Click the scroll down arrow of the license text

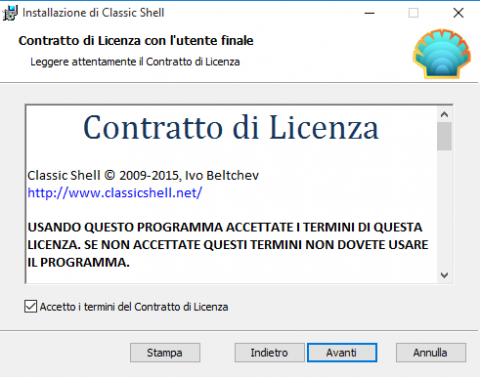pyautogui.click(x=444, y=275)
